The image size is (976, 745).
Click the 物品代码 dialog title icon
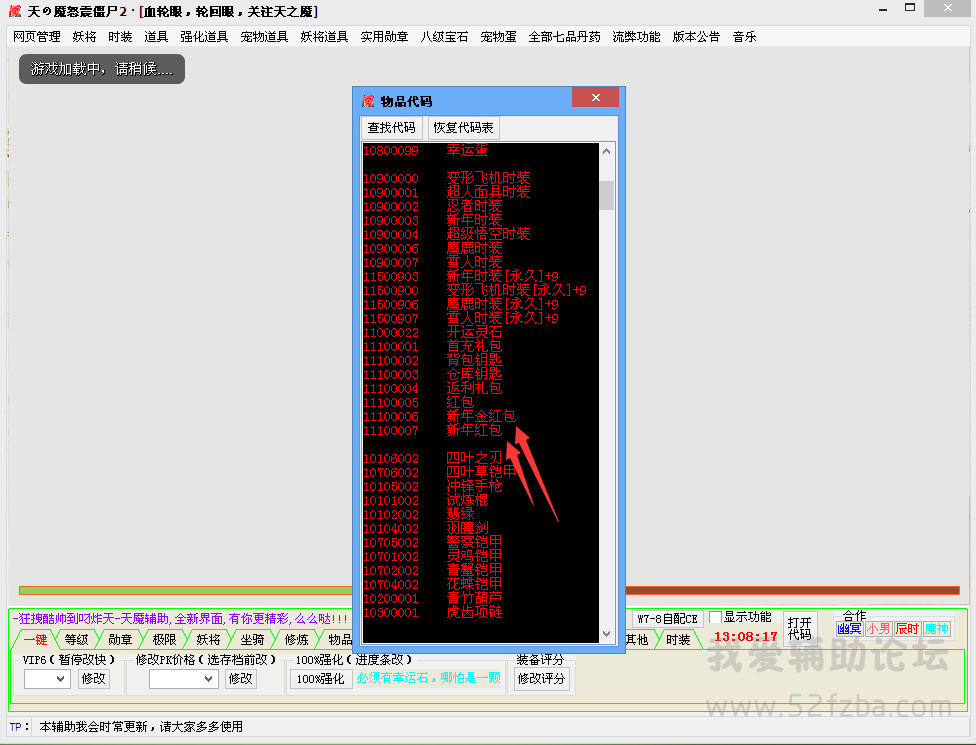tap(368, 101)
